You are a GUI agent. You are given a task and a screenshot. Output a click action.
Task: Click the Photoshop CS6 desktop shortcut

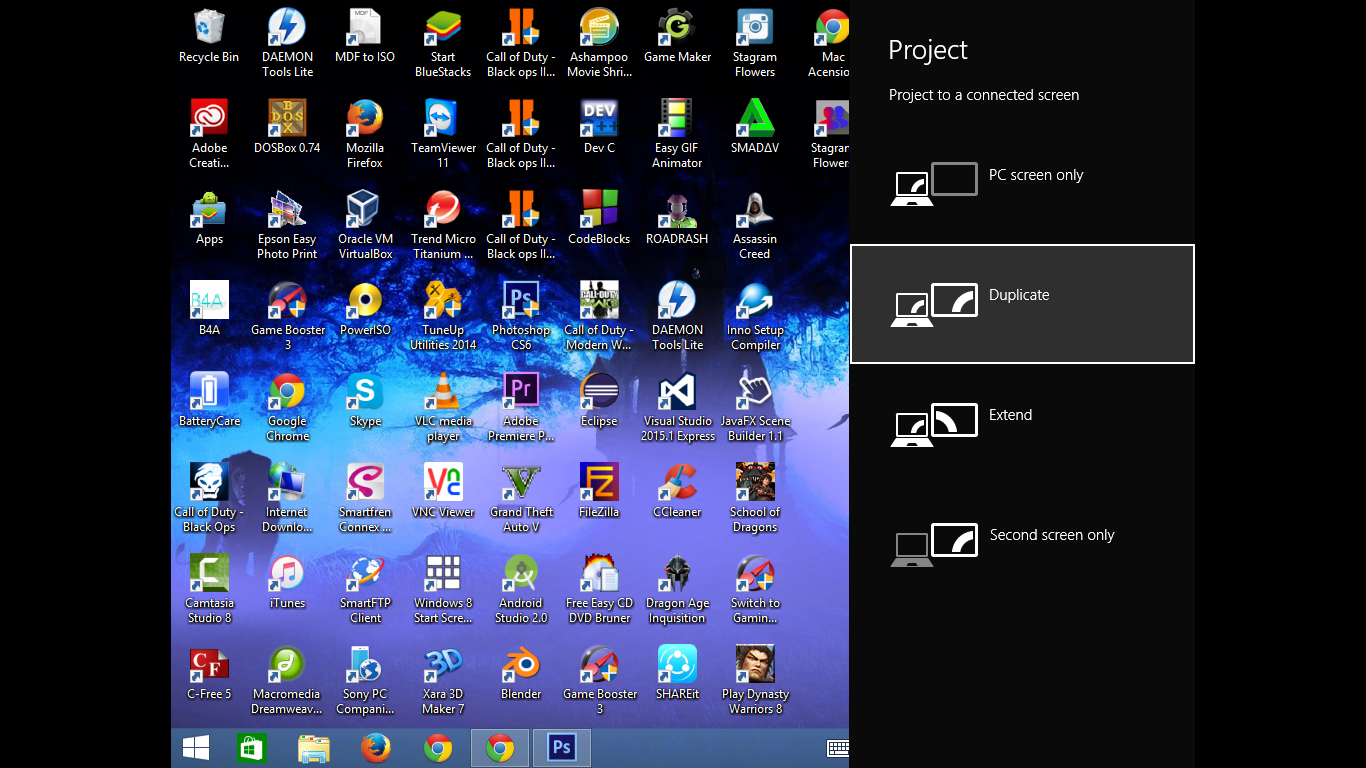click(521, 316)
